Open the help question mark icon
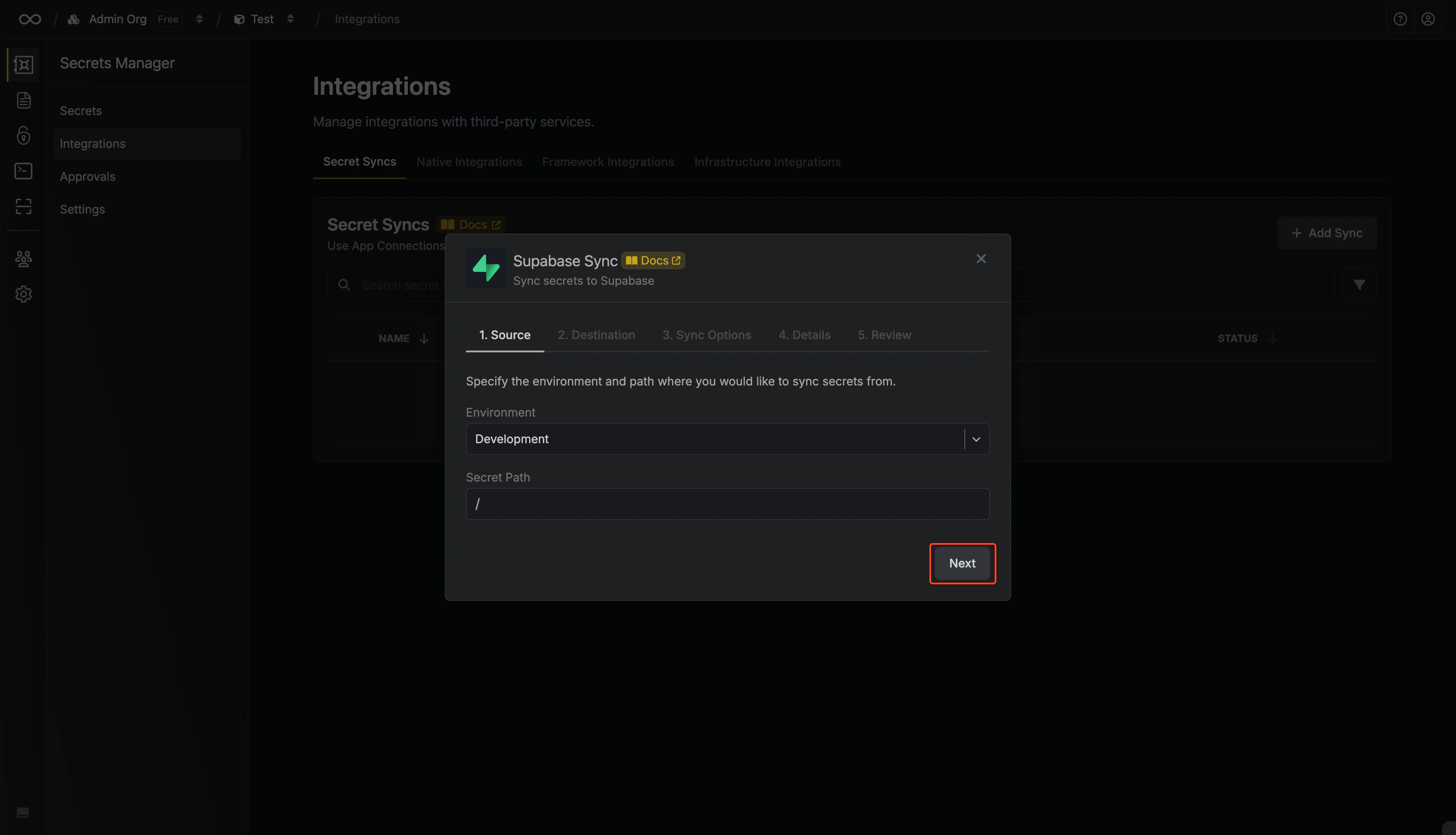 click(1400, 19)
